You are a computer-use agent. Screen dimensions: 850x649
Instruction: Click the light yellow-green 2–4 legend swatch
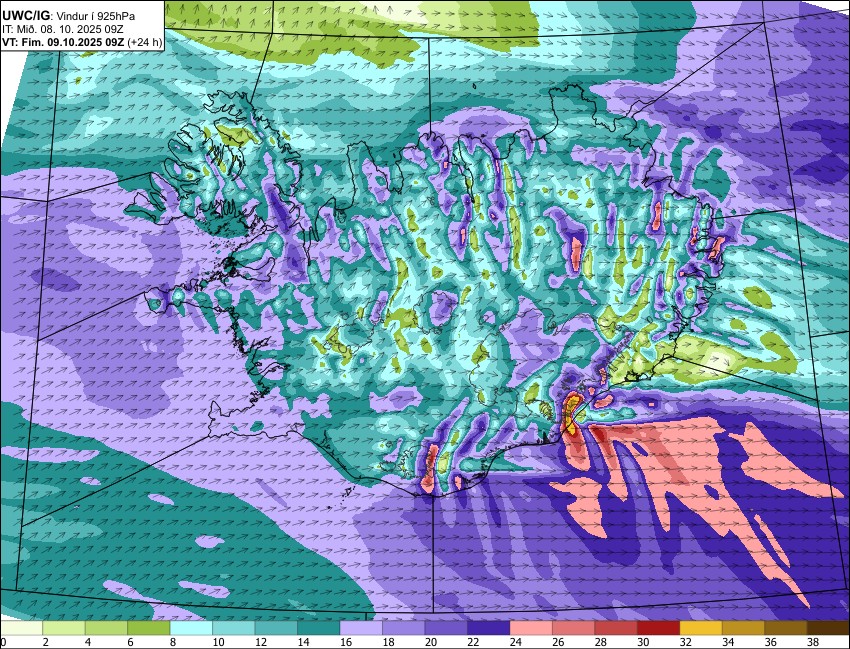pos(64,628)
